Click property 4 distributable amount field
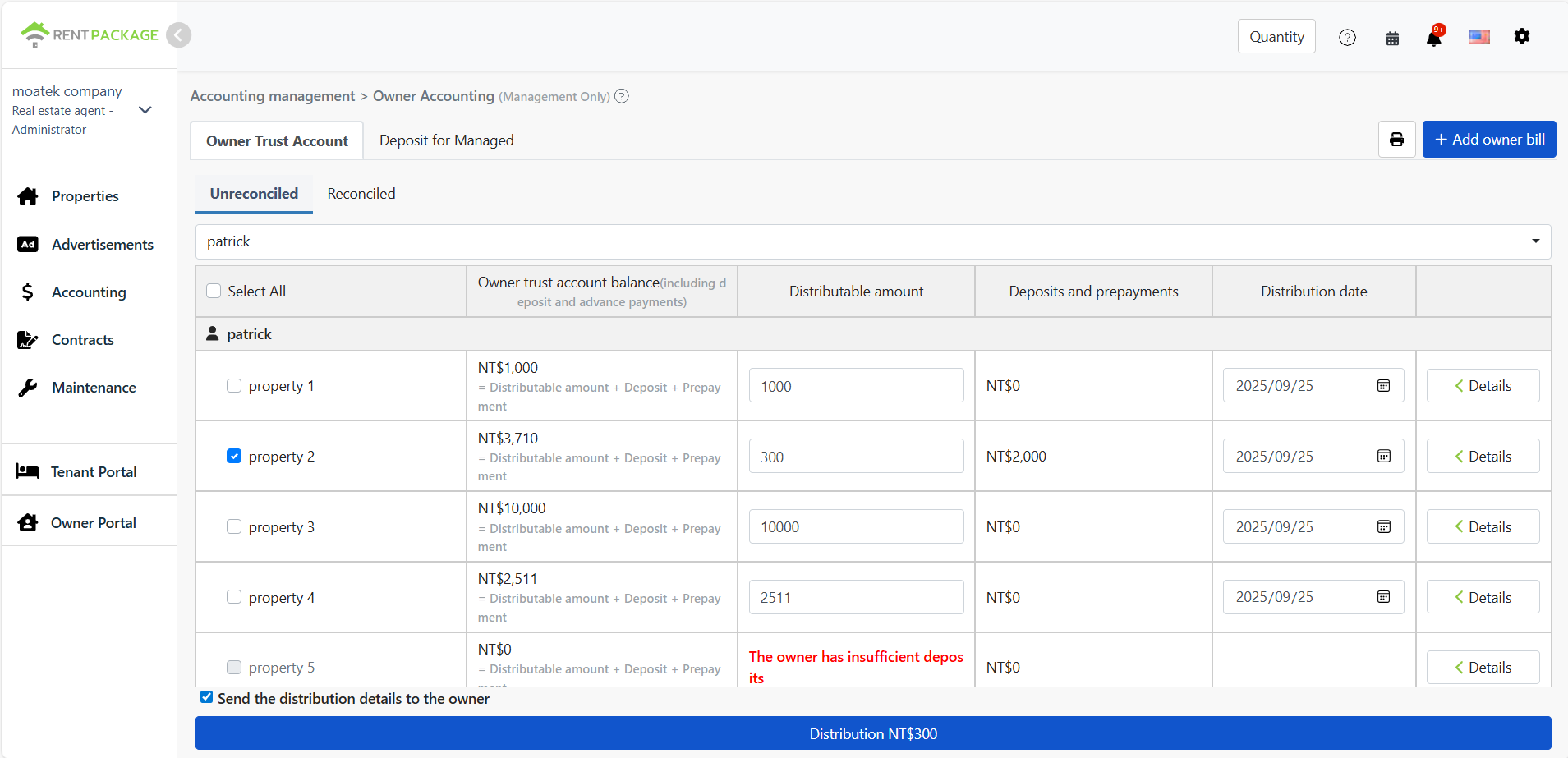Viewport: 1568px width, 758px height. (856, 597)
